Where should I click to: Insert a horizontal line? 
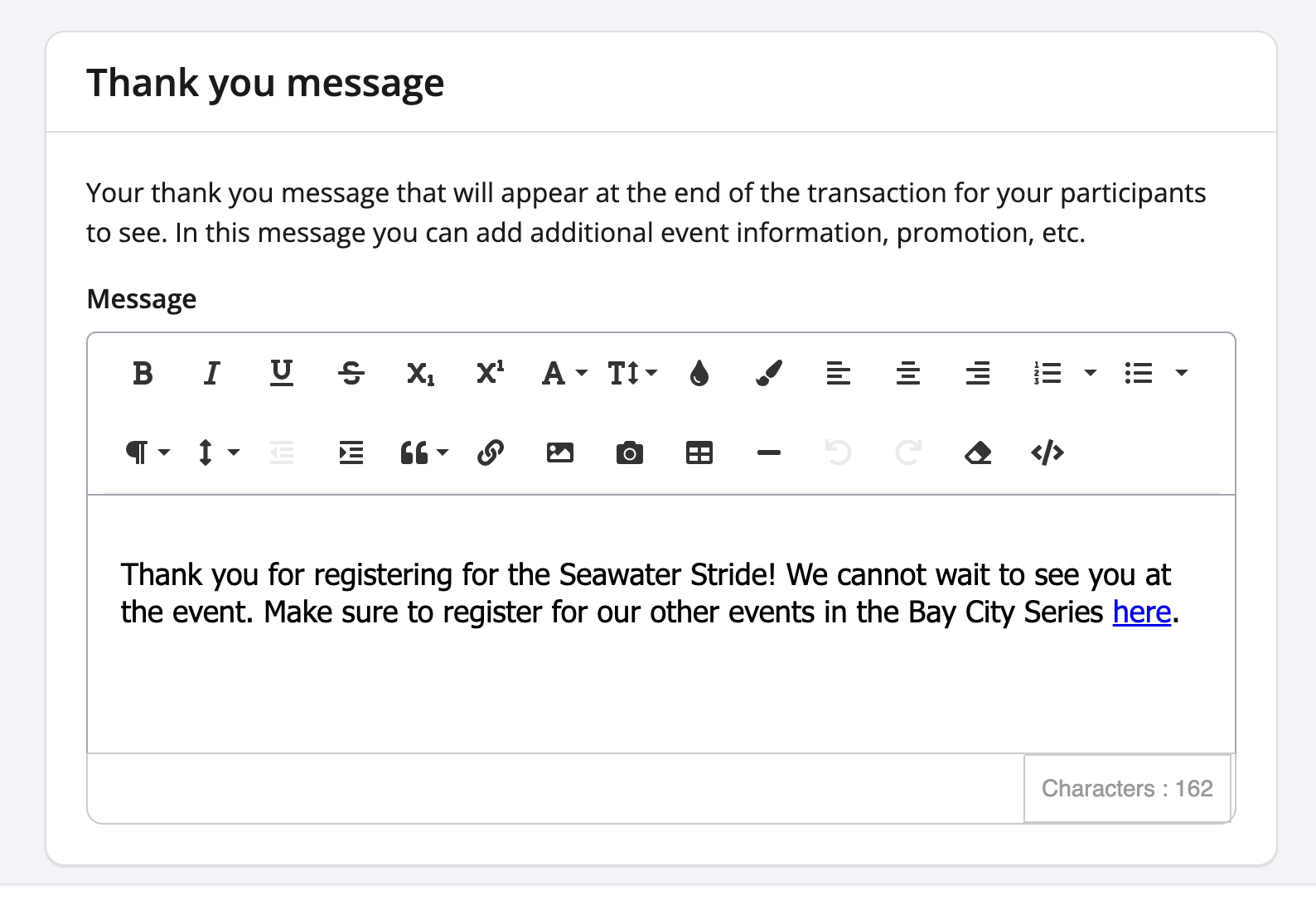769,453
